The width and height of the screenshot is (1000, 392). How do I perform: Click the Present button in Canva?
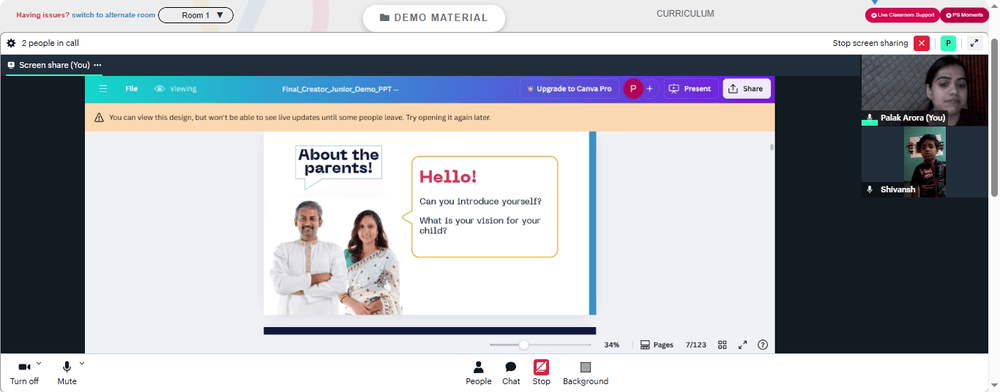pos(691,89)
